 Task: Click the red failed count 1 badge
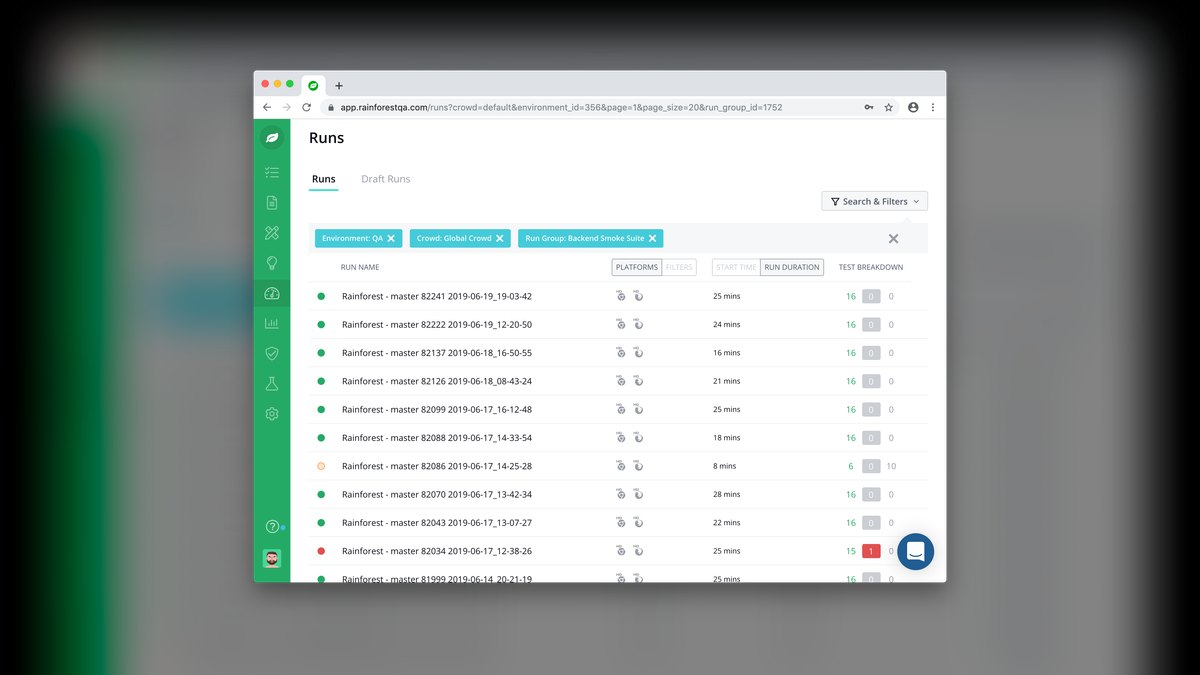click(871, 551)
